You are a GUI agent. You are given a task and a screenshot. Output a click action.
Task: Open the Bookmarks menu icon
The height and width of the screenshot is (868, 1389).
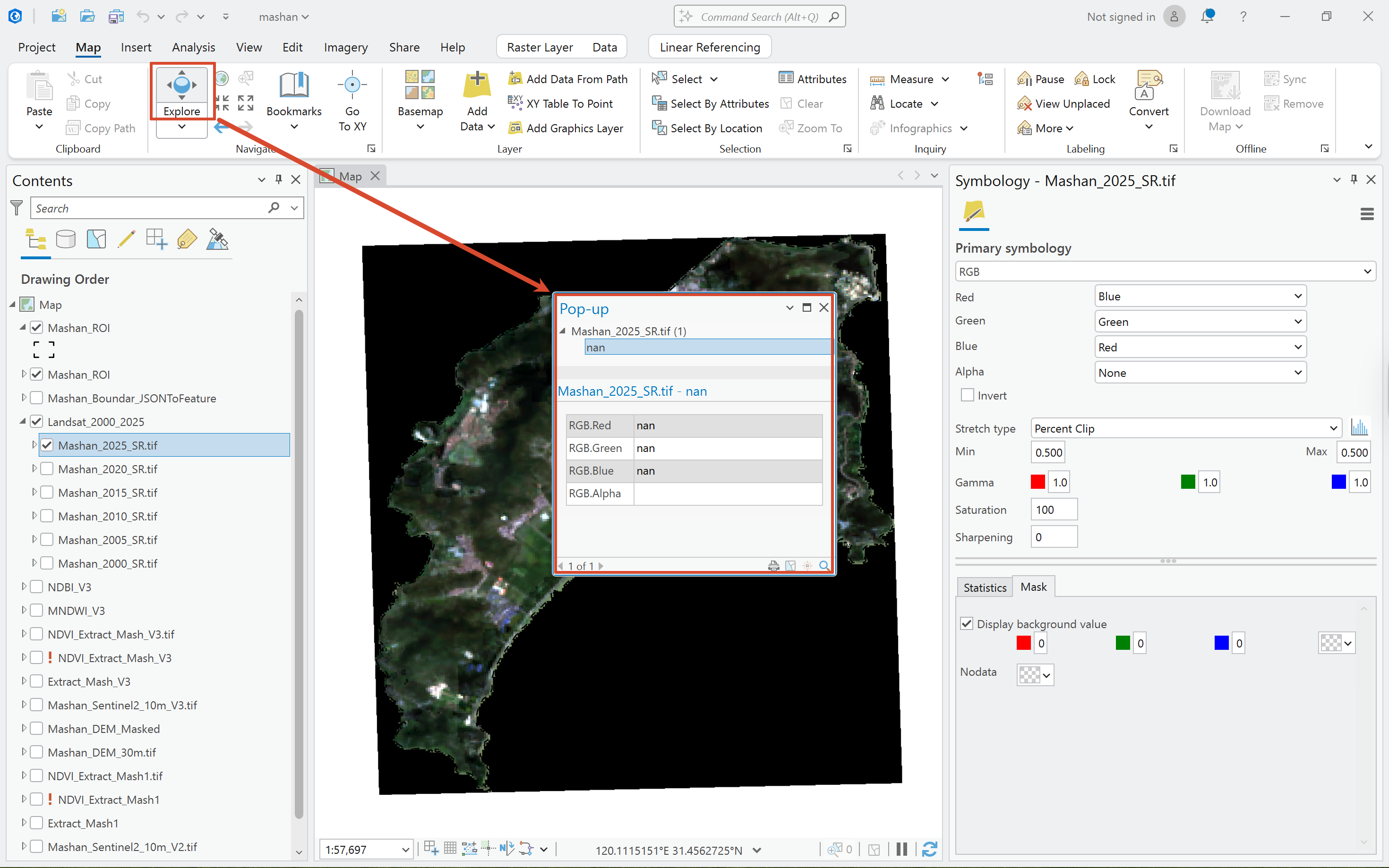point(293,85)
